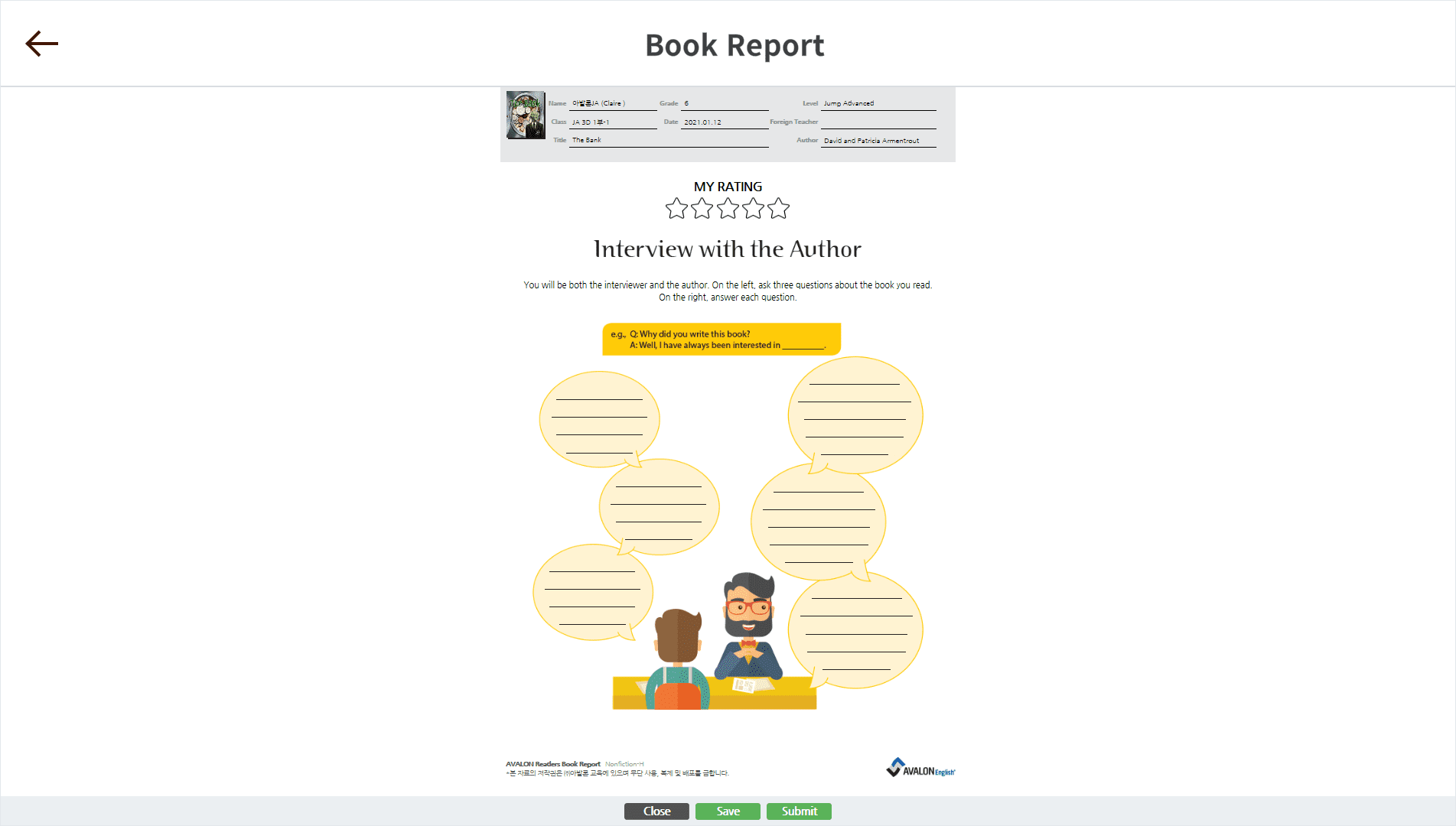Set rating to two stars

pyautogui.click(x=702, y=208)
